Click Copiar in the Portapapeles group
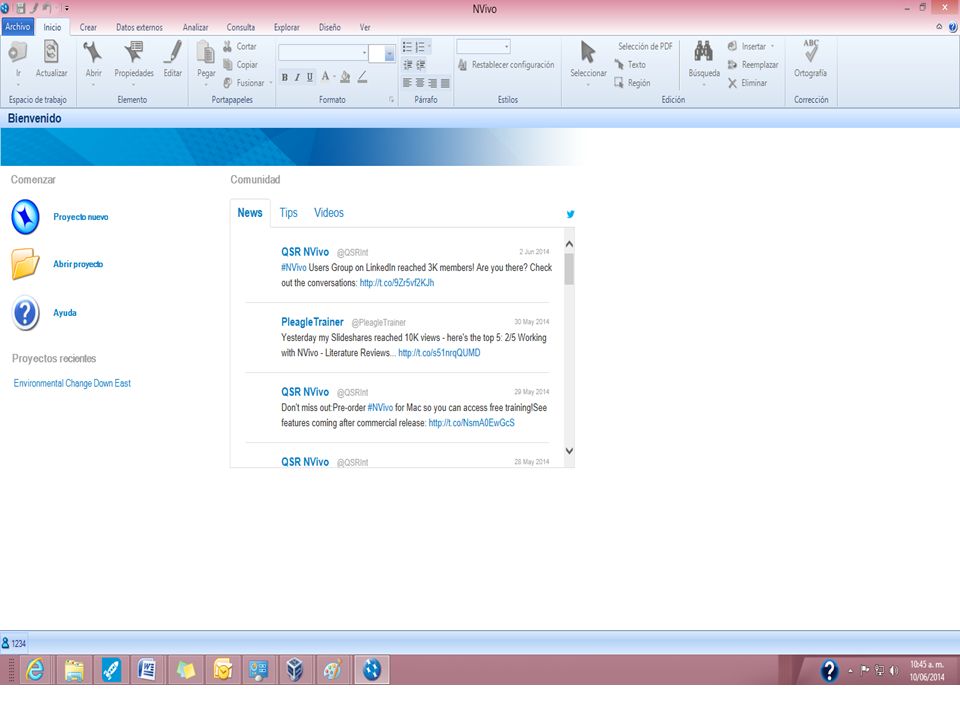 [241, 65]
